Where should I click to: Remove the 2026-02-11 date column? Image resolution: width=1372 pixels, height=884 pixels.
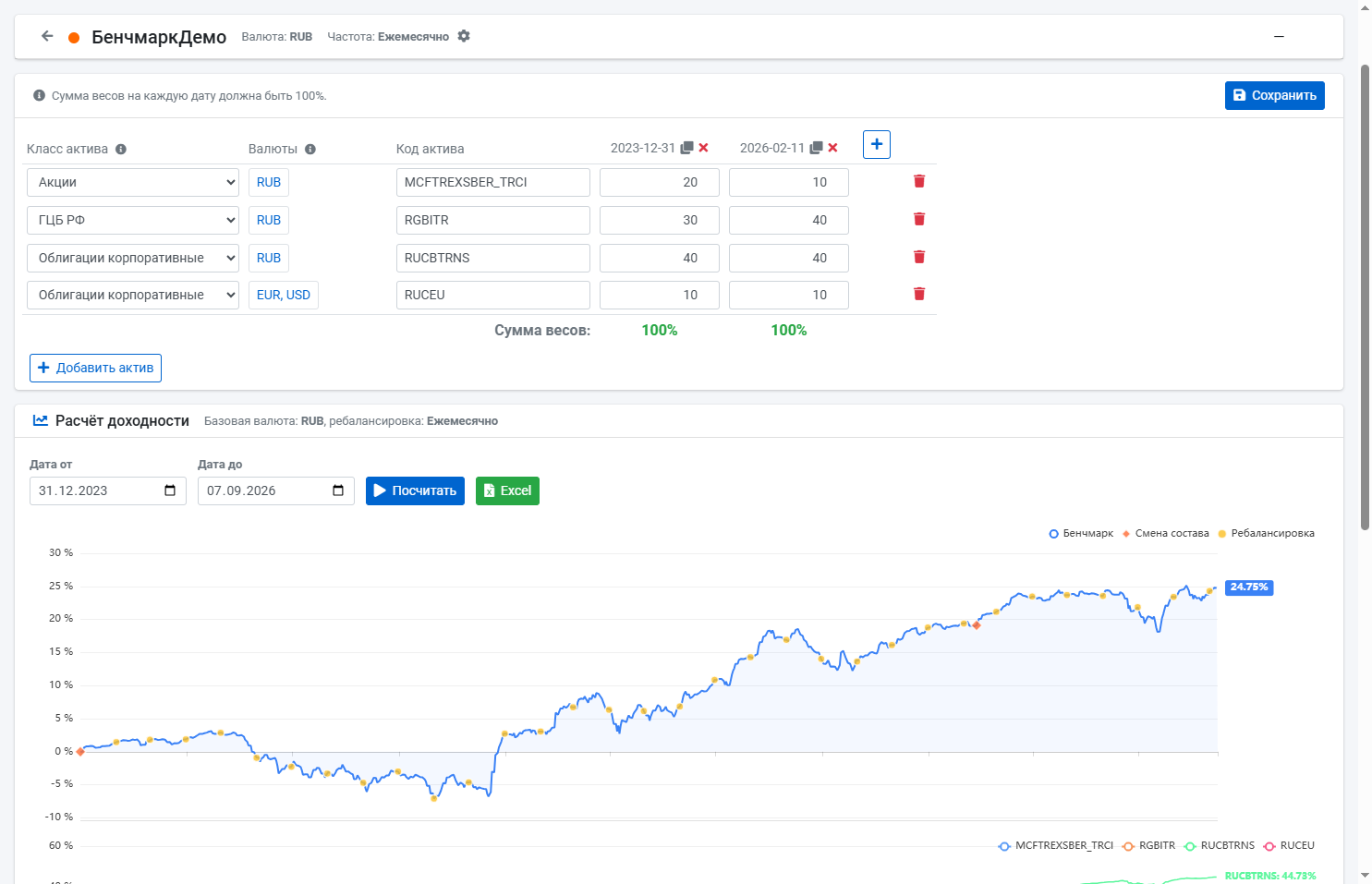pos(832,148)
